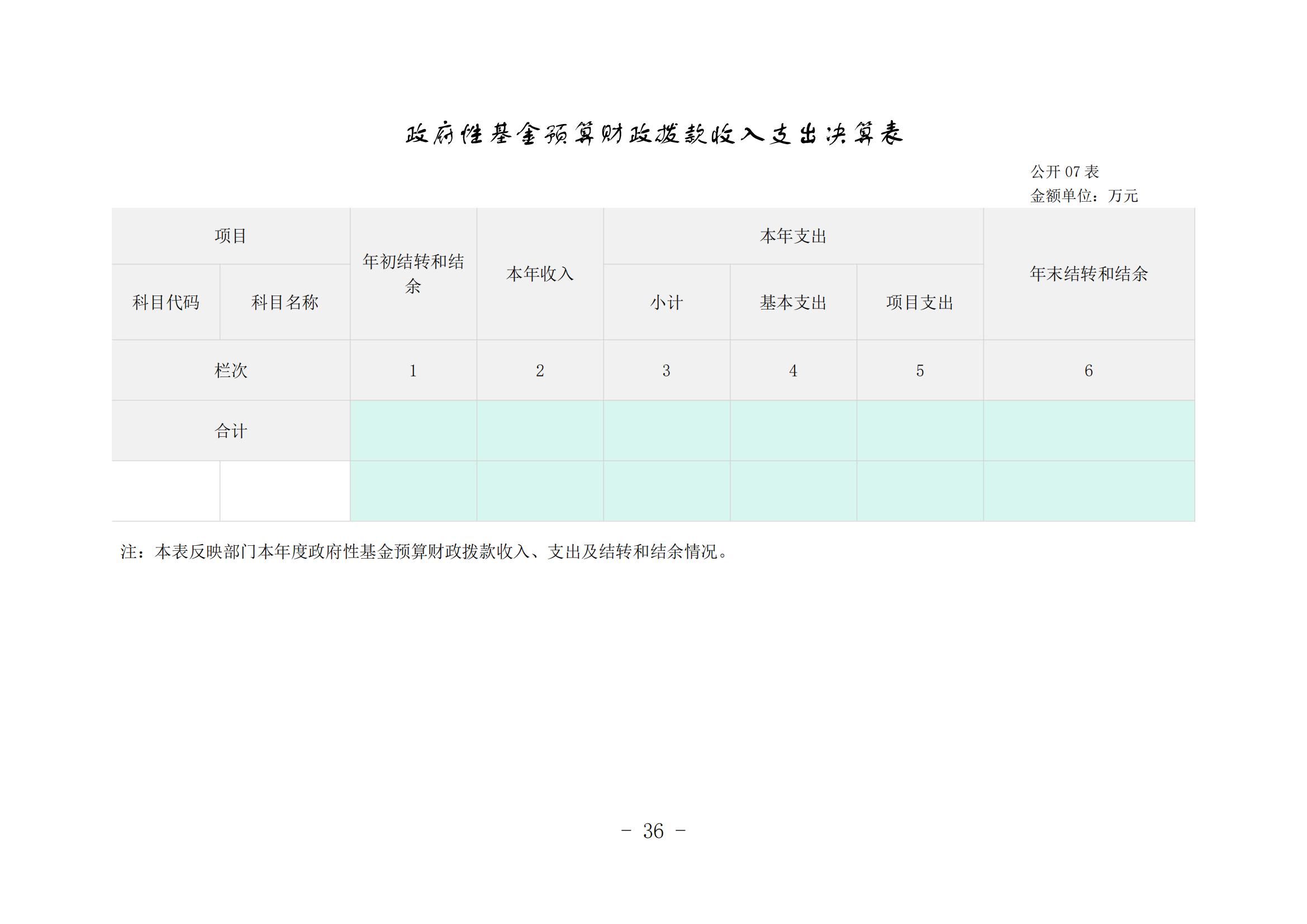Click the label 金额单位：万元
Screen dimensions: 1307x924
point(1084,196)
